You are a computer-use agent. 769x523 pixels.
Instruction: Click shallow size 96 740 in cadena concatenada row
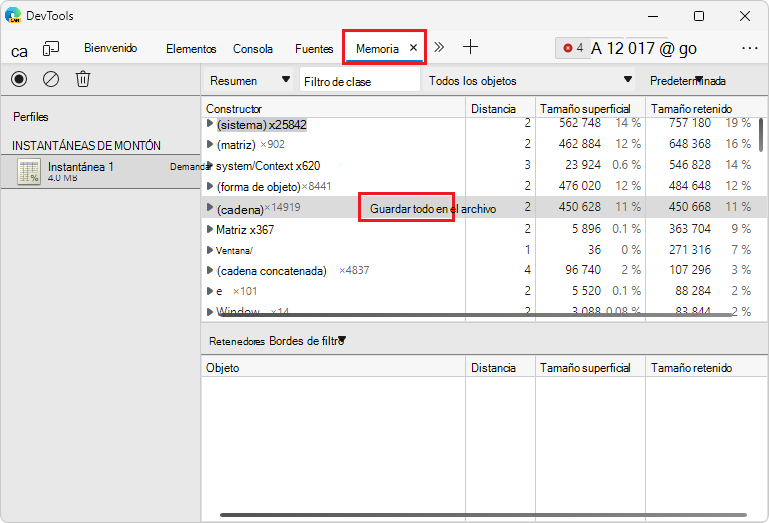click(583, 270)
